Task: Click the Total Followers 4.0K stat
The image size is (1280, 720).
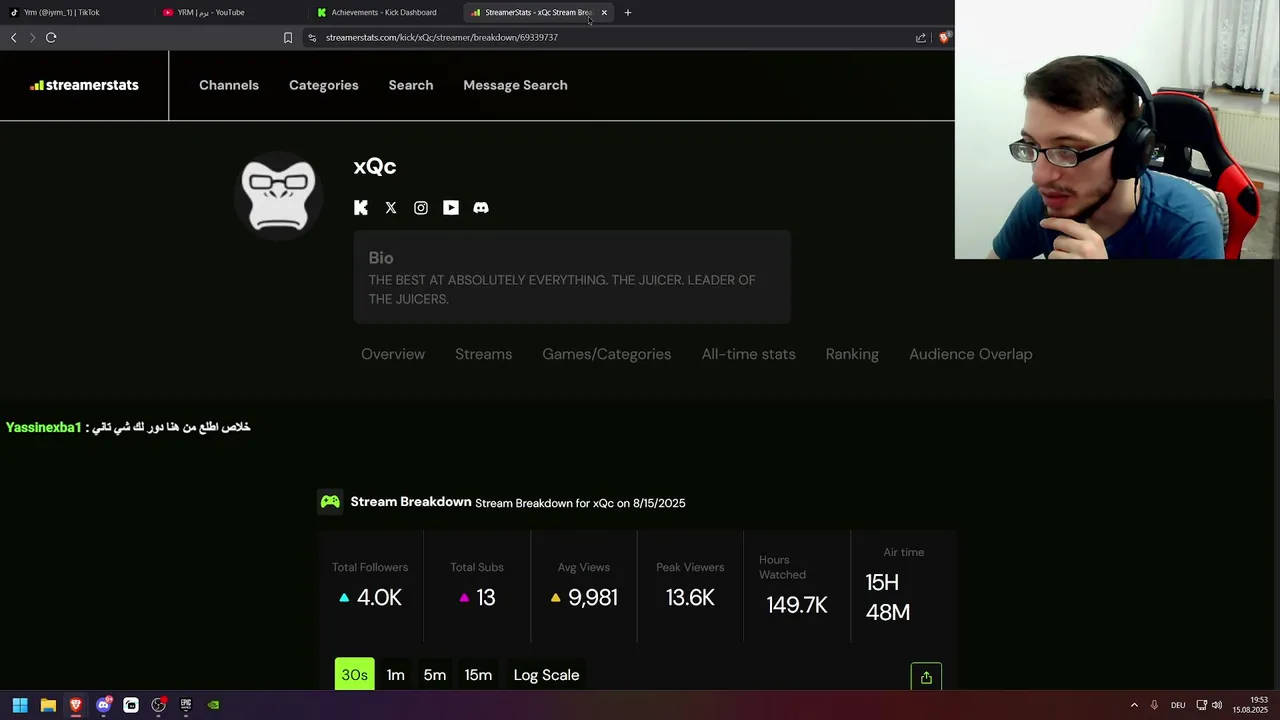Action: 370,586
